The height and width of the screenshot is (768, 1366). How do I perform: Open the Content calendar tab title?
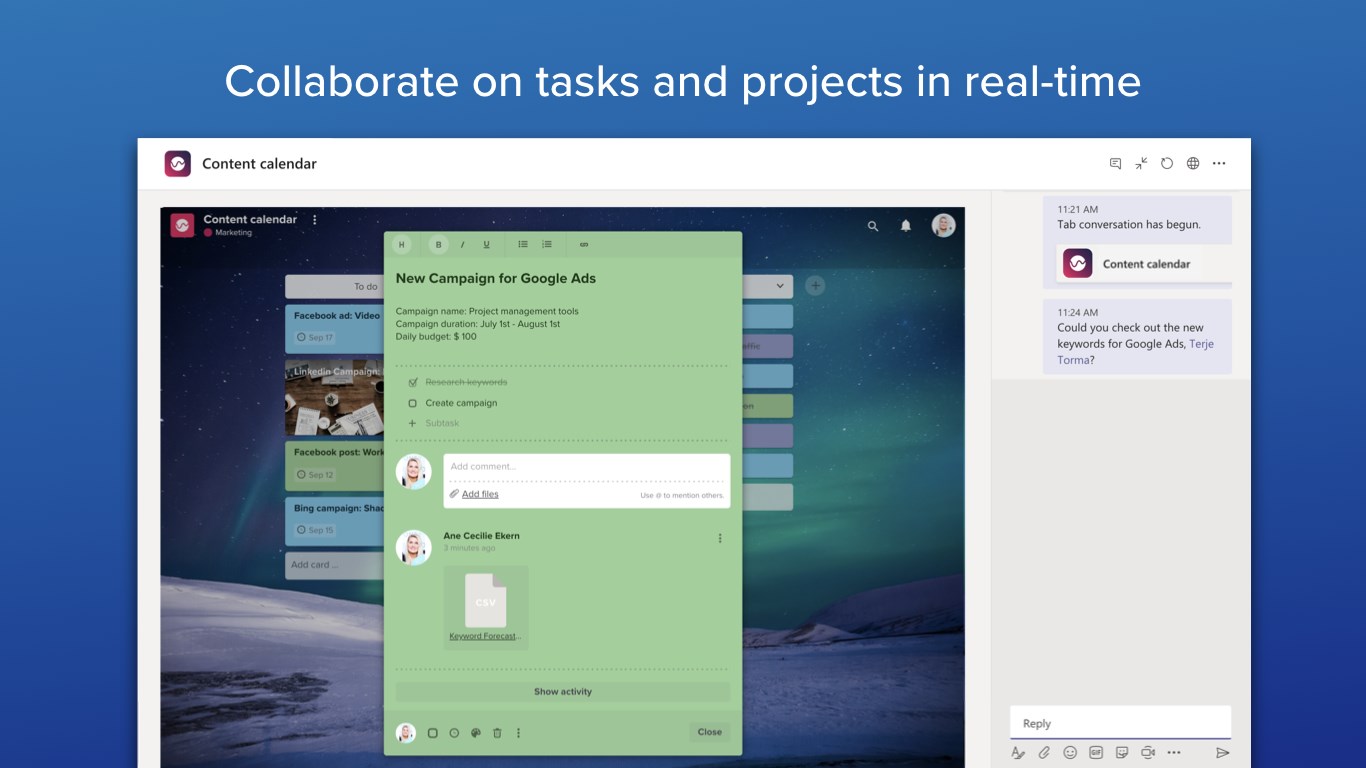point(259,164)
